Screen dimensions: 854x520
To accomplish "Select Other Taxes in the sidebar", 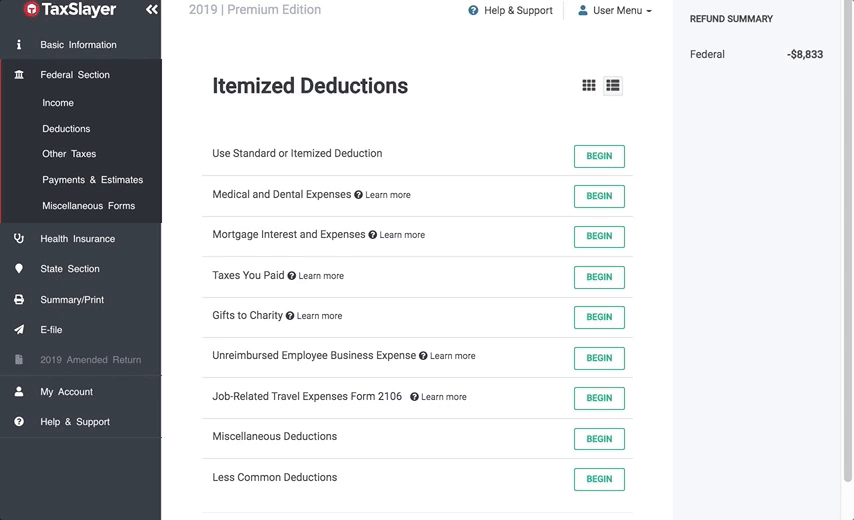I will click(69, 154).
